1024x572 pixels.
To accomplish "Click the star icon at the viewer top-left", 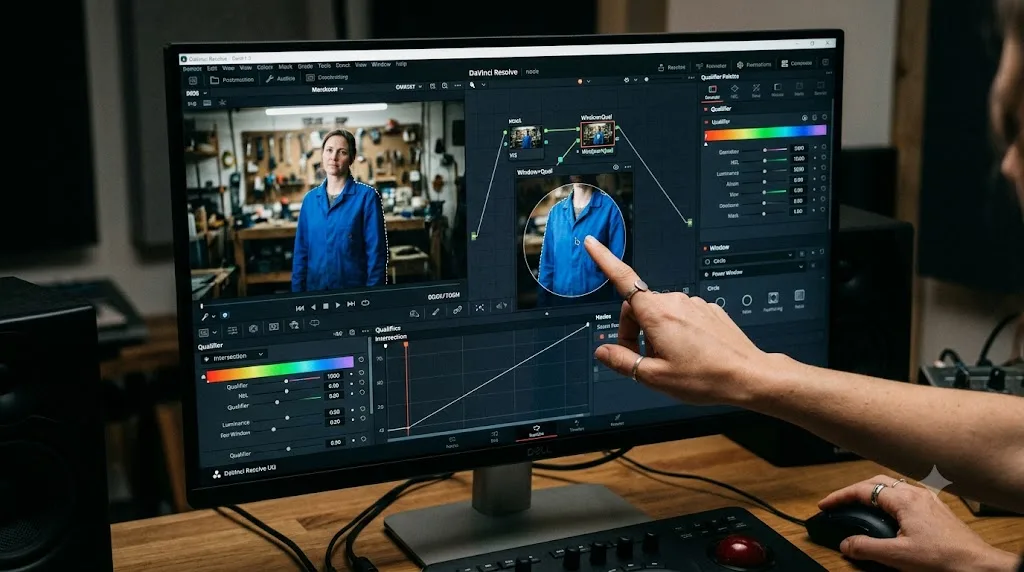I will [x=223, y=102].
